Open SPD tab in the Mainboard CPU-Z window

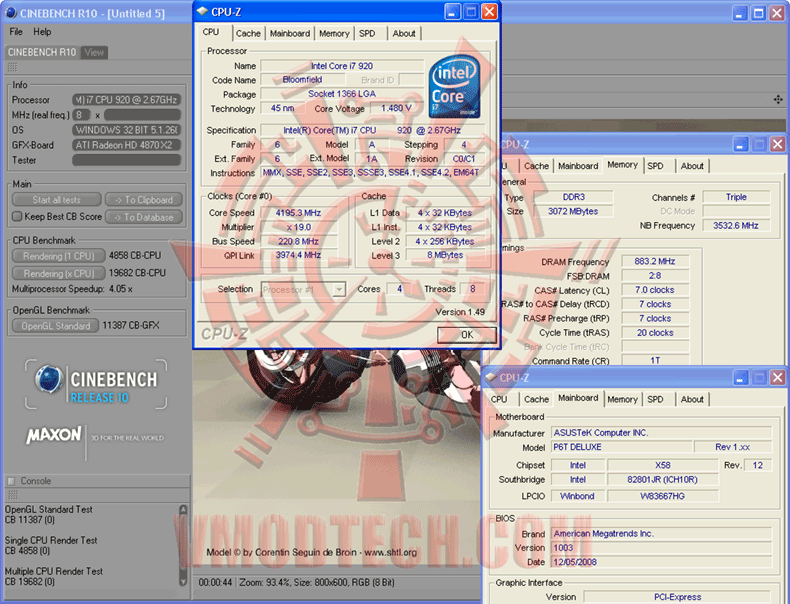655,399
